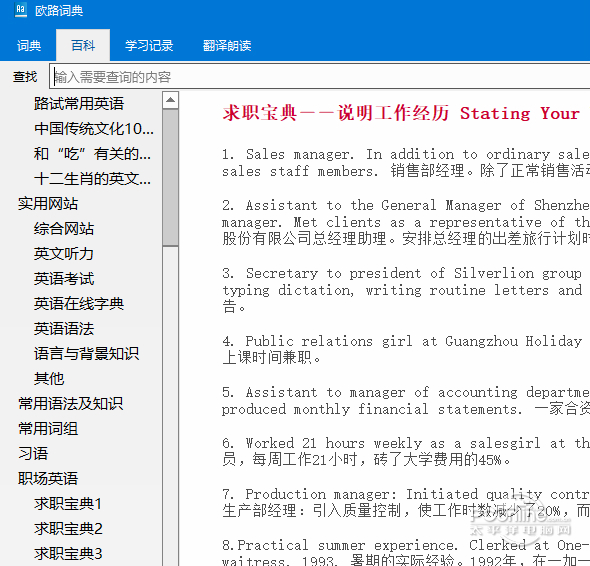Expand the 习语 category
This screenshot has width=590, height=566.
point(33,453)
